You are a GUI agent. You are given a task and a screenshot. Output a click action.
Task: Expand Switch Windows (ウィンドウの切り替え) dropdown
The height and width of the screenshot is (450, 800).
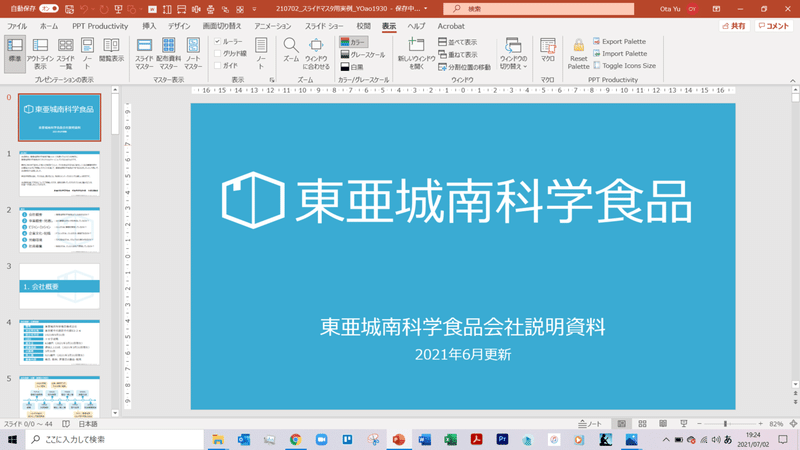tap(513, 54)
